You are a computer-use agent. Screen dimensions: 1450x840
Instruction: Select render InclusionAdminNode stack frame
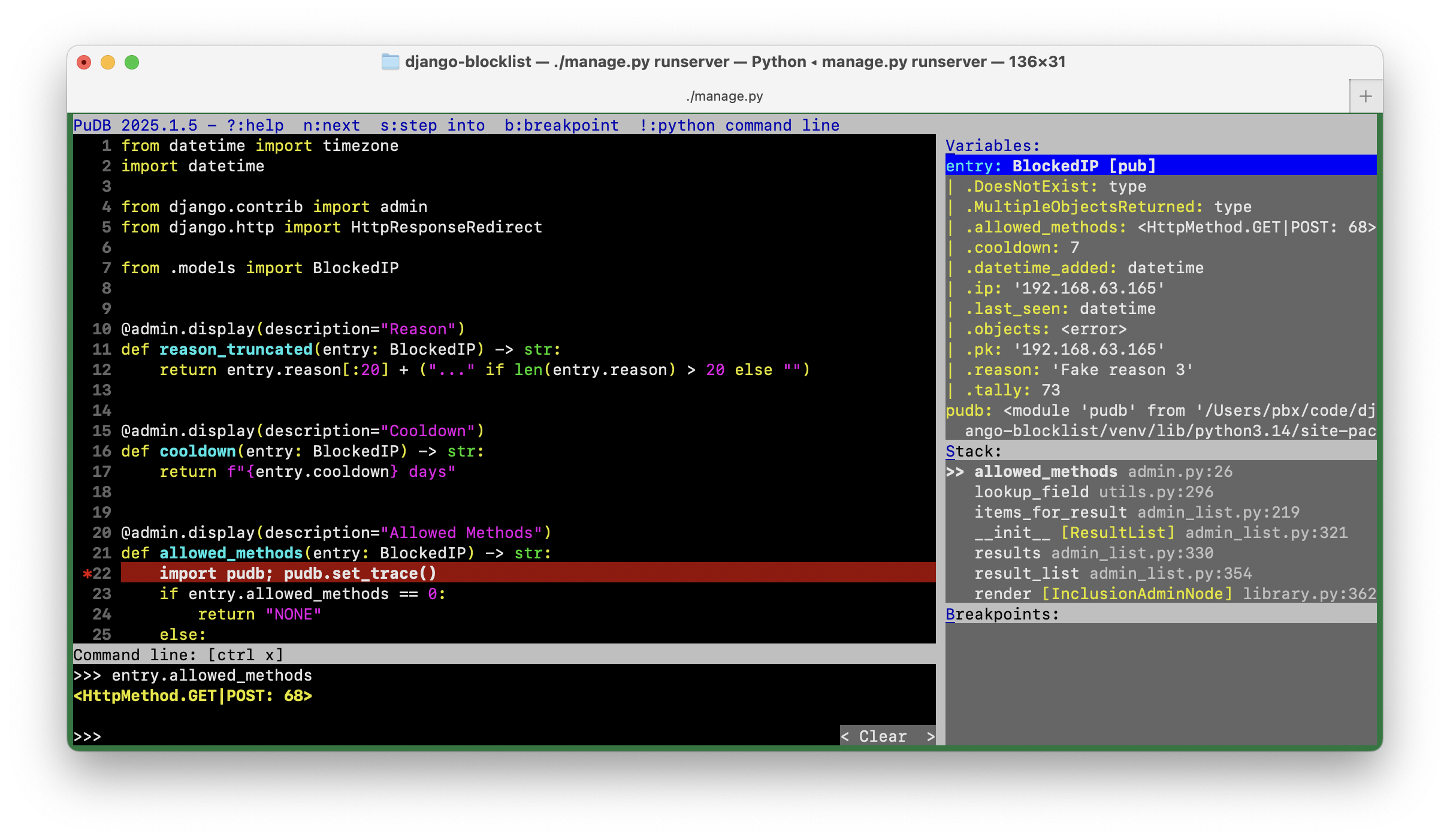click(x=1173, y=594)
